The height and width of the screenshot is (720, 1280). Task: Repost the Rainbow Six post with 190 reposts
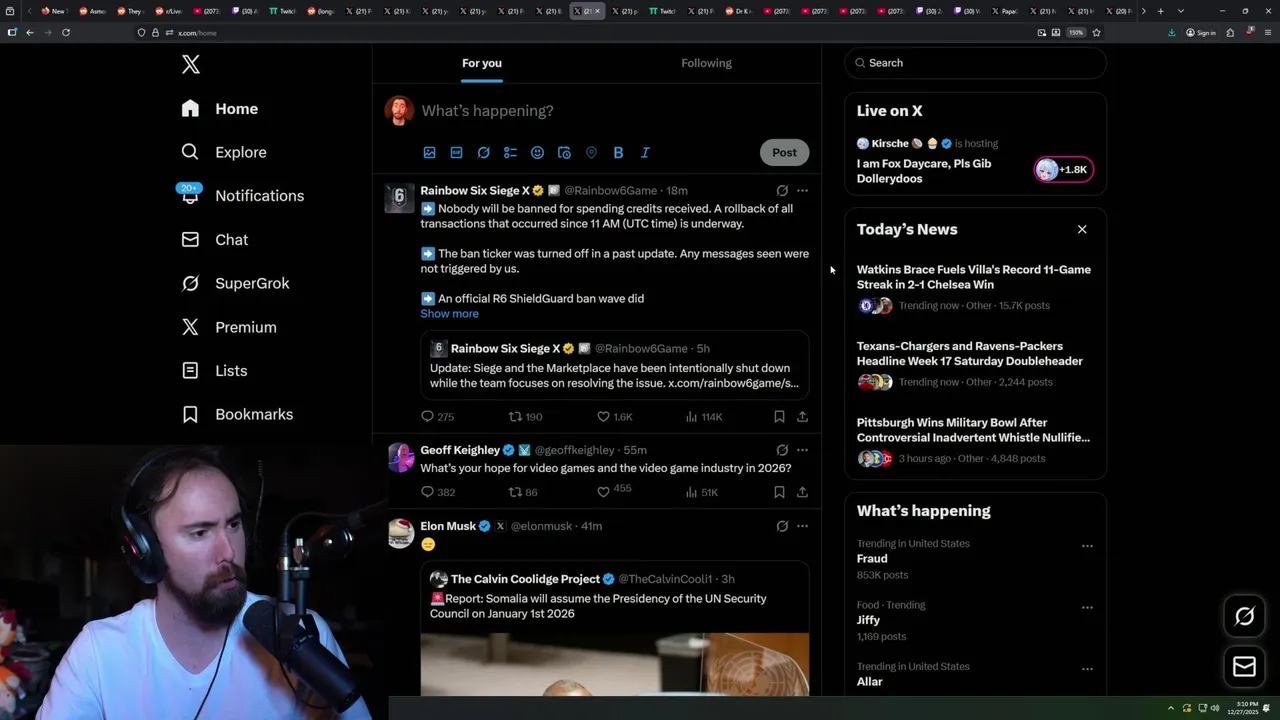[x=525, y=417]
